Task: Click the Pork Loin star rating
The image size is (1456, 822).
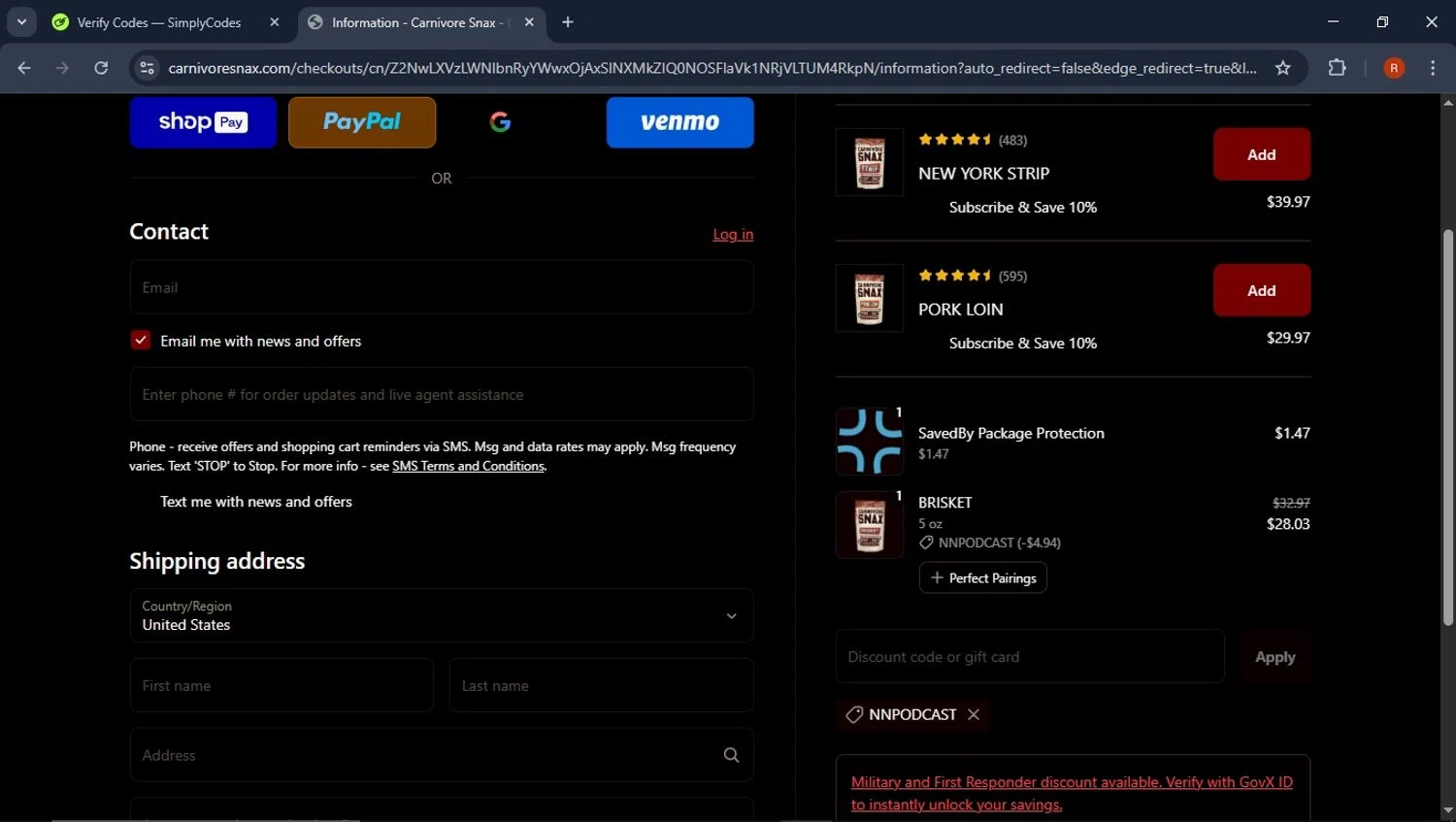Action: coord(955,276)
